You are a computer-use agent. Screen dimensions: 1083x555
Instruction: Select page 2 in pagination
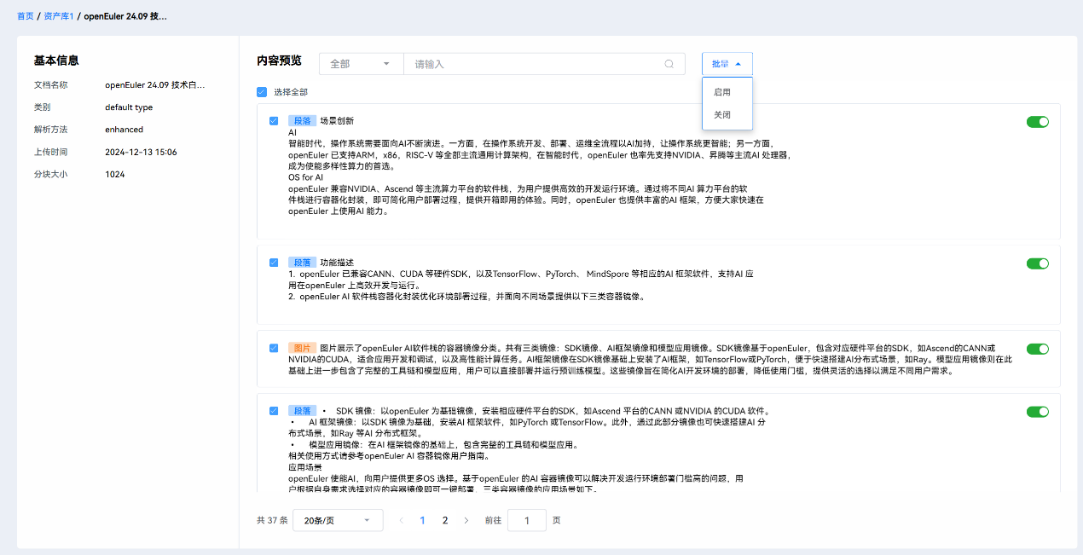445,520
